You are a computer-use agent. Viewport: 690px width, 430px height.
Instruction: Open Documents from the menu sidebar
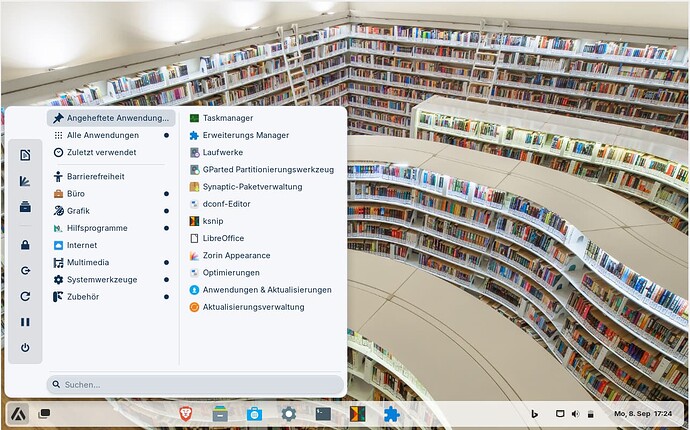tap(25, 155)
